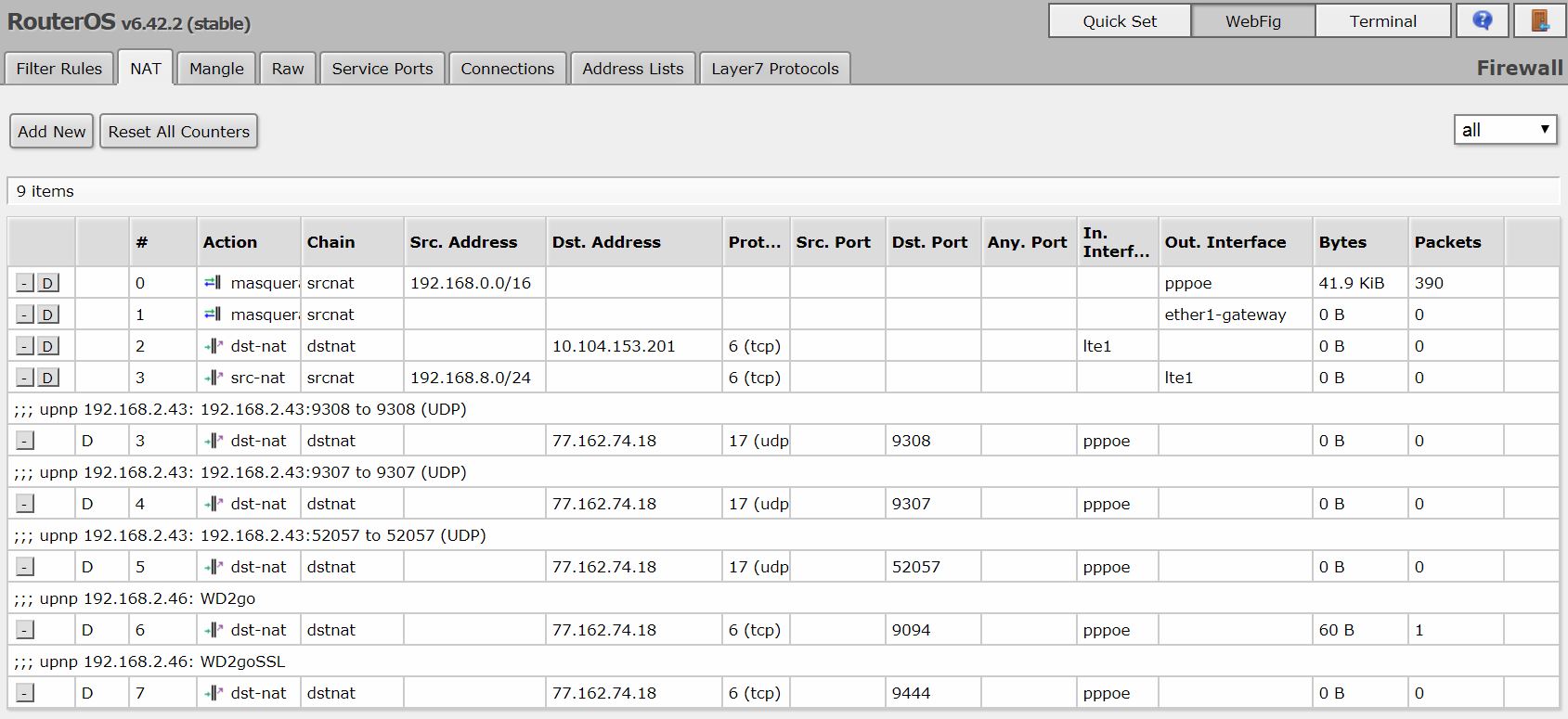Screen dimensions: 1568x719
Task: Remove the upnp port 9307 rule
Action: pyautogui.click(x=25, y=505)
